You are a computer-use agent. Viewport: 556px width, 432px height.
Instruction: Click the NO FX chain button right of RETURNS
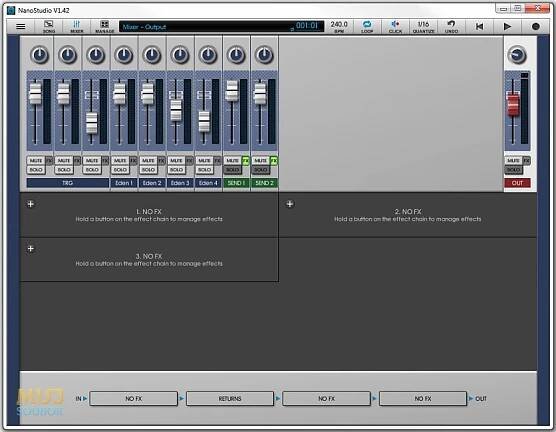pyautogui.click(x=327, y=399)
